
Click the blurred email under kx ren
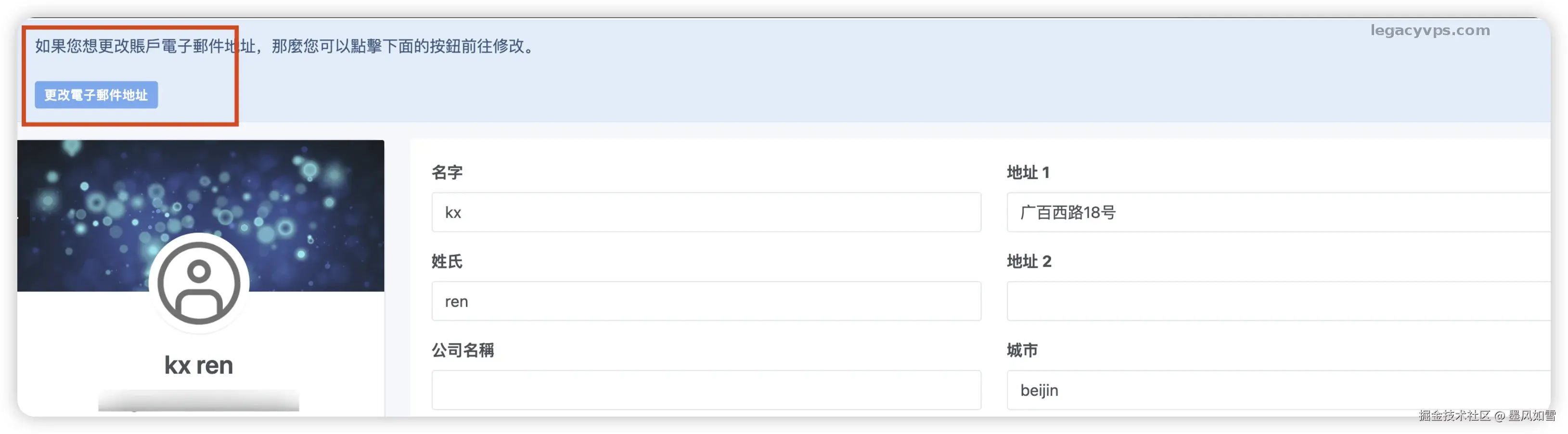[x=198, y=400]
